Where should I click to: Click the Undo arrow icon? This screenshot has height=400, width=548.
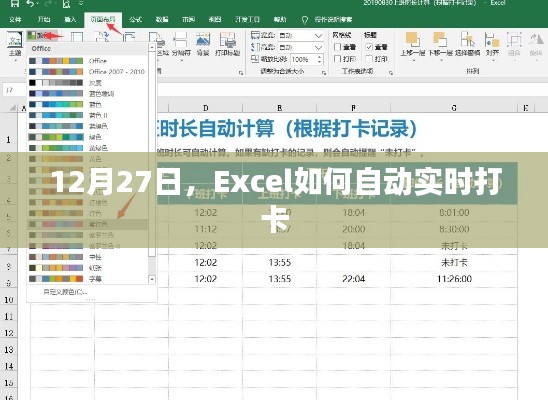coord(30,3)
